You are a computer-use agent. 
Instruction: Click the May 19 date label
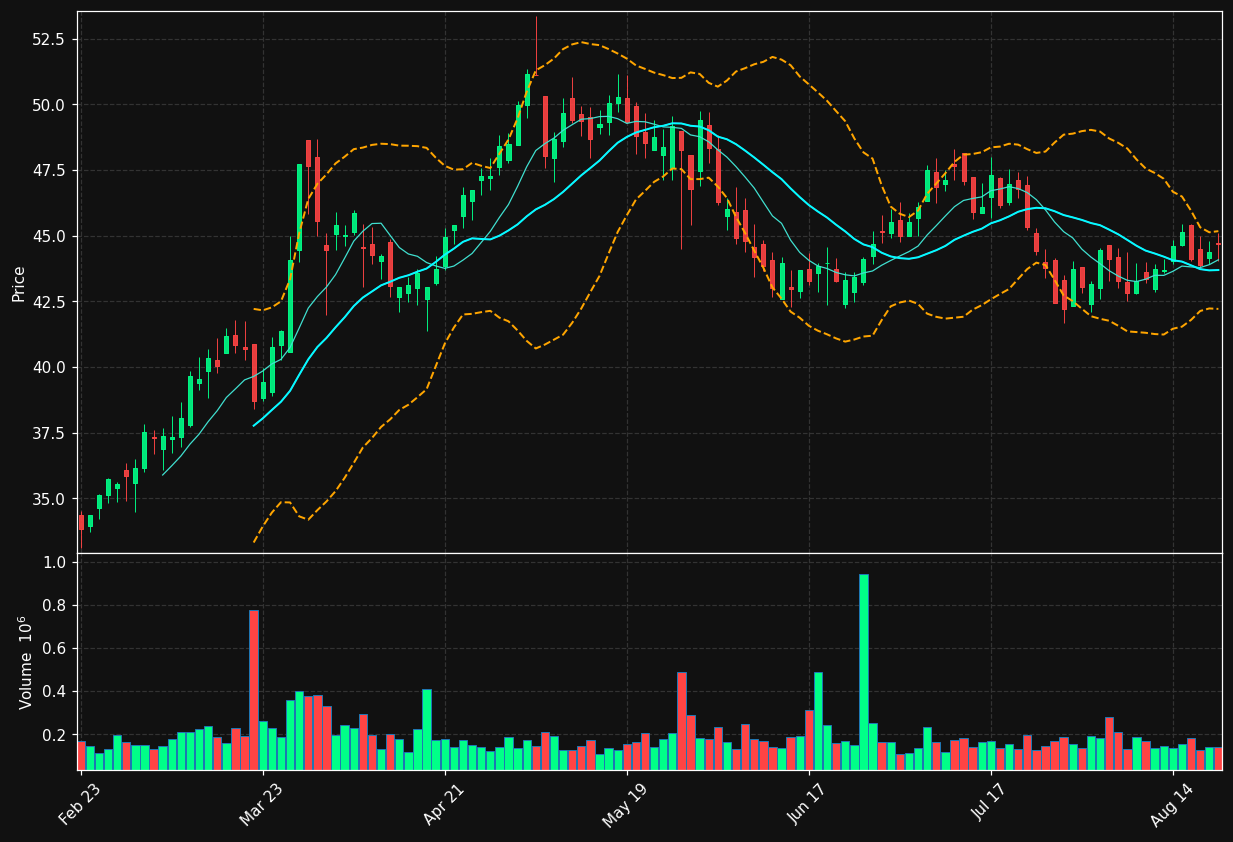625,805
